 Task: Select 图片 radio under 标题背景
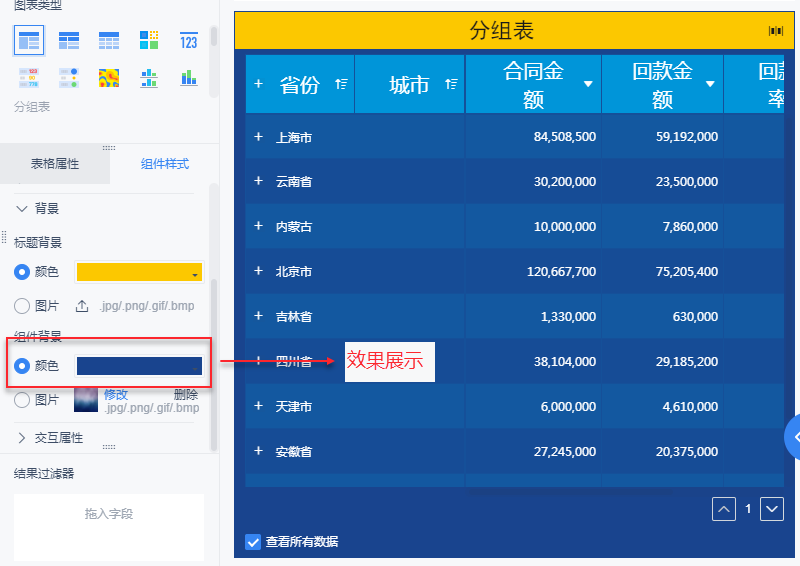click(21, 306)
